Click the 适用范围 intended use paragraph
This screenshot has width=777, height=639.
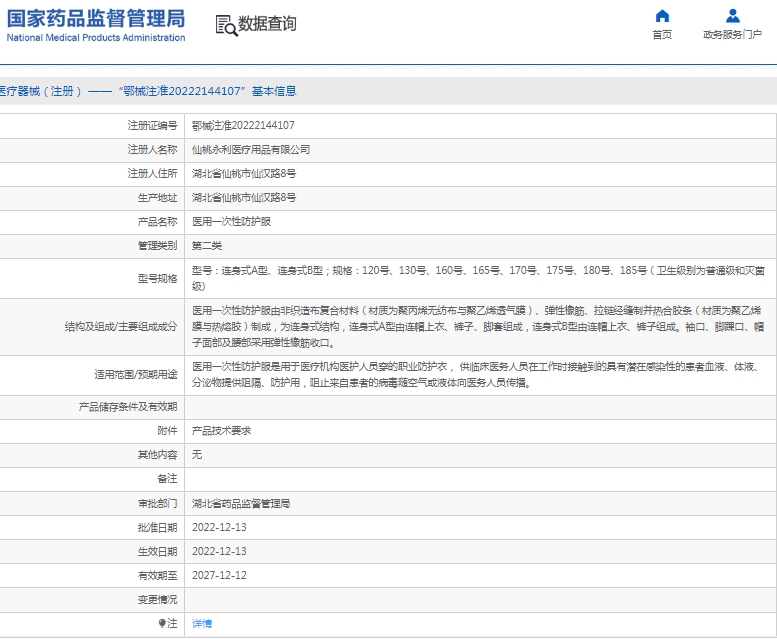[x=475, y=374]
